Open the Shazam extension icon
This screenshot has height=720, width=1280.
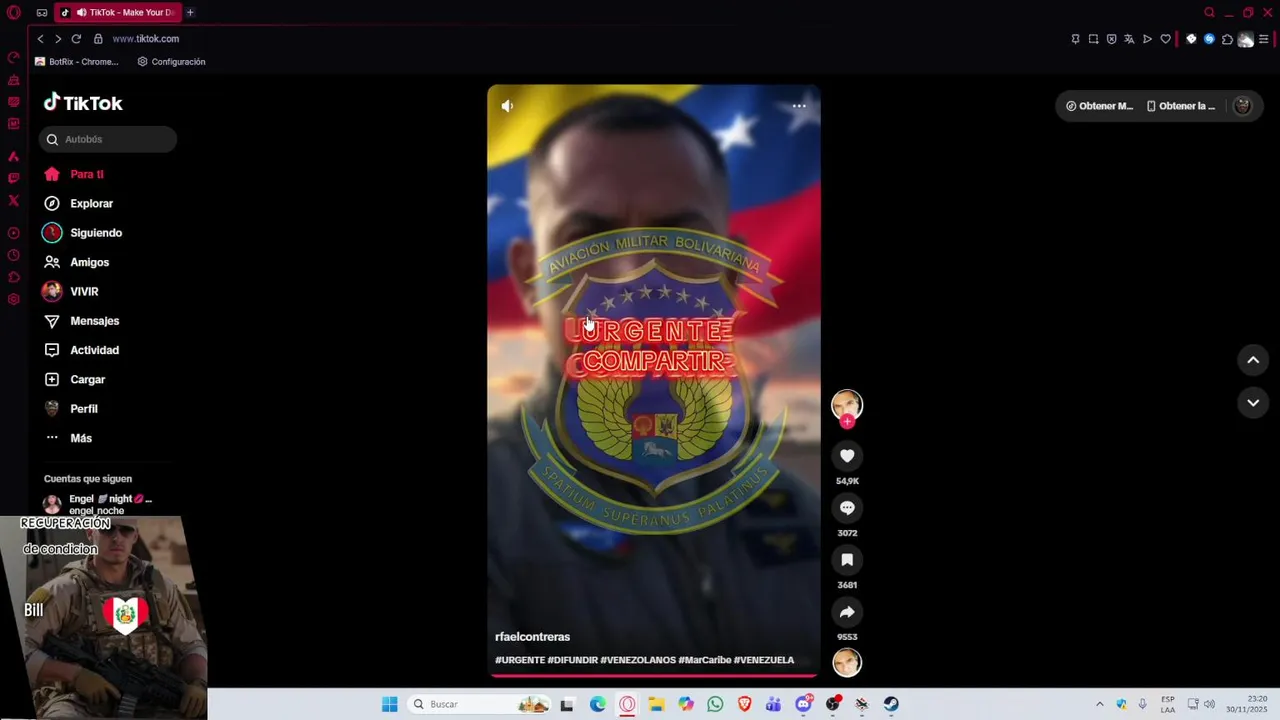1209,39
